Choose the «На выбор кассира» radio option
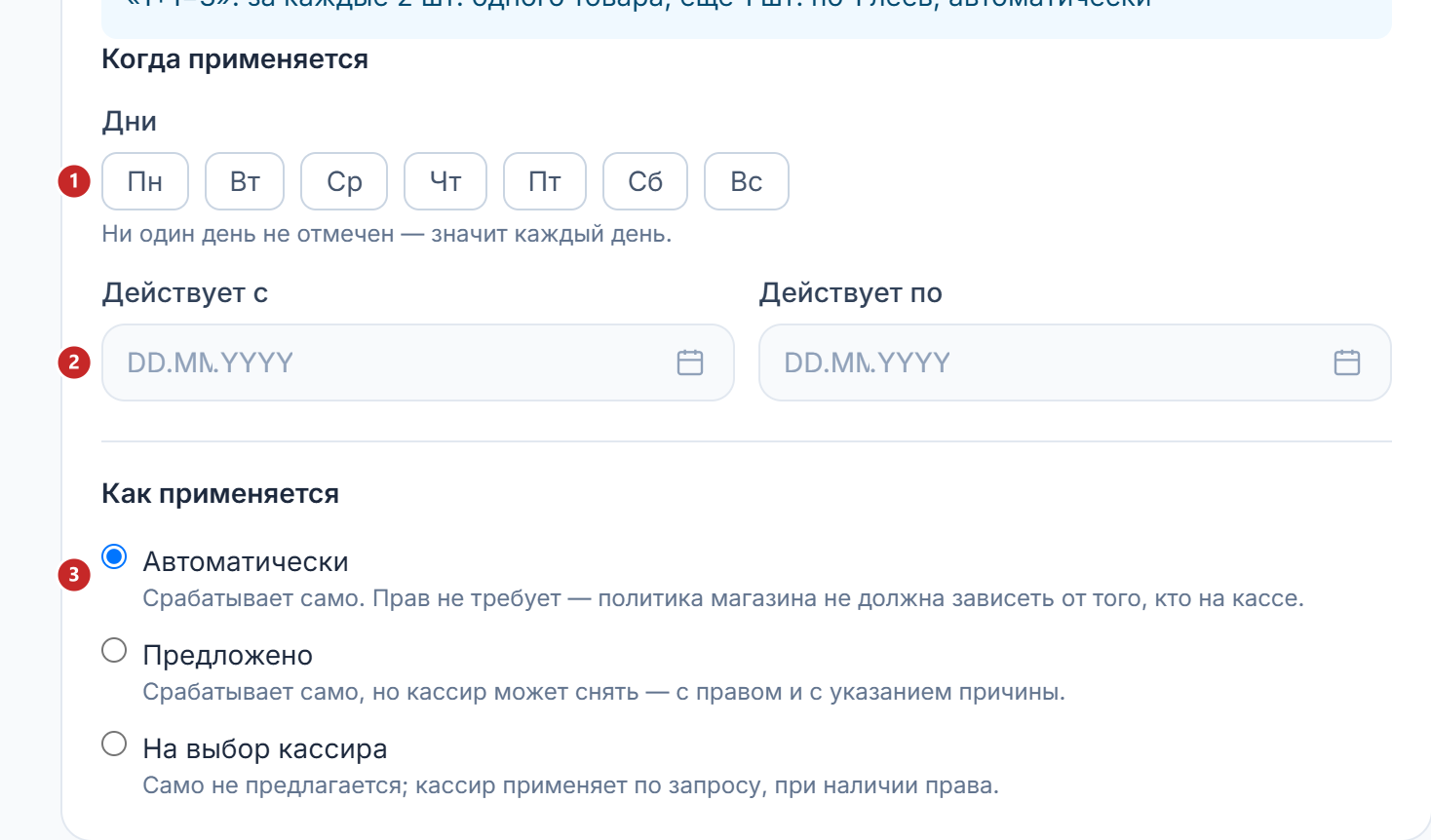This screenshot has width=1431, height=840. [114, 744]
